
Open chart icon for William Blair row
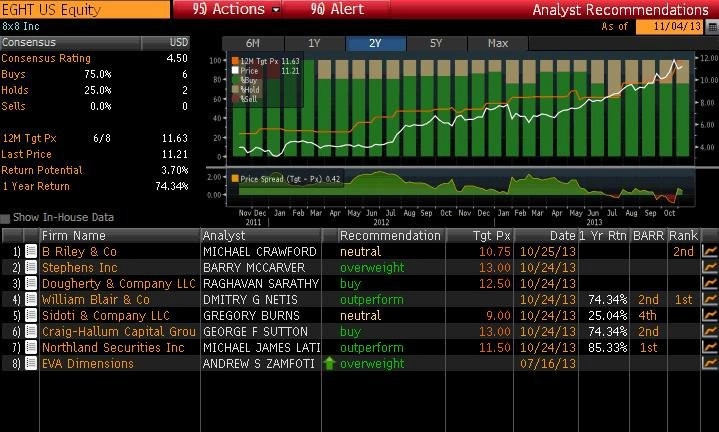[710, 299]
